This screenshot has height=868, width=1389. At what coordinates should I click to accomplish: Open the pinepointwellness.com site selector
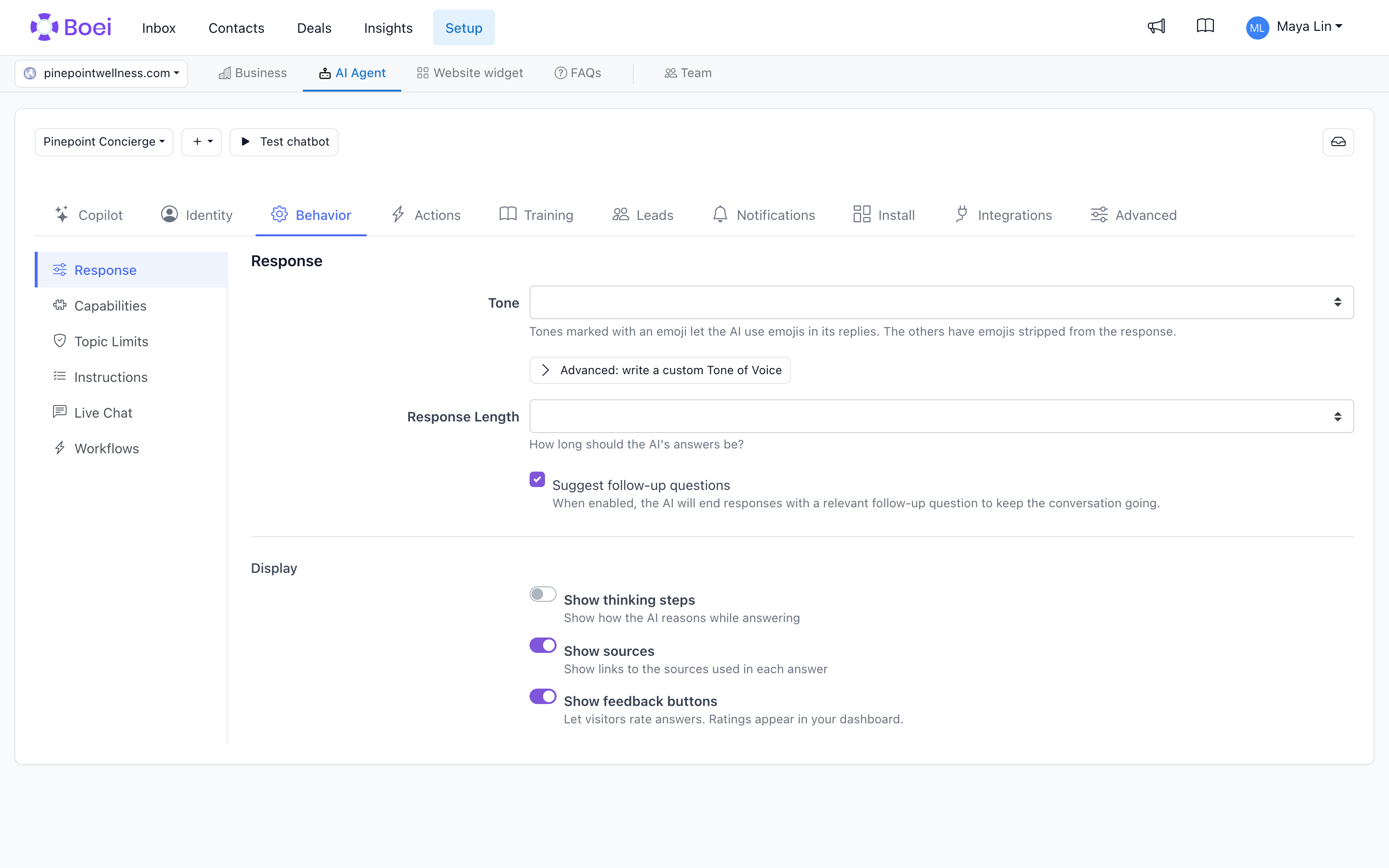click(101, 73)
